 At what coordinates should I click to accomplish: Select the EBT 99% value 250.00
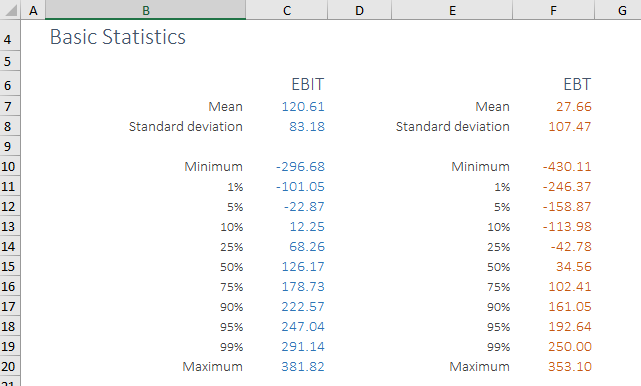tap(570, 347)
